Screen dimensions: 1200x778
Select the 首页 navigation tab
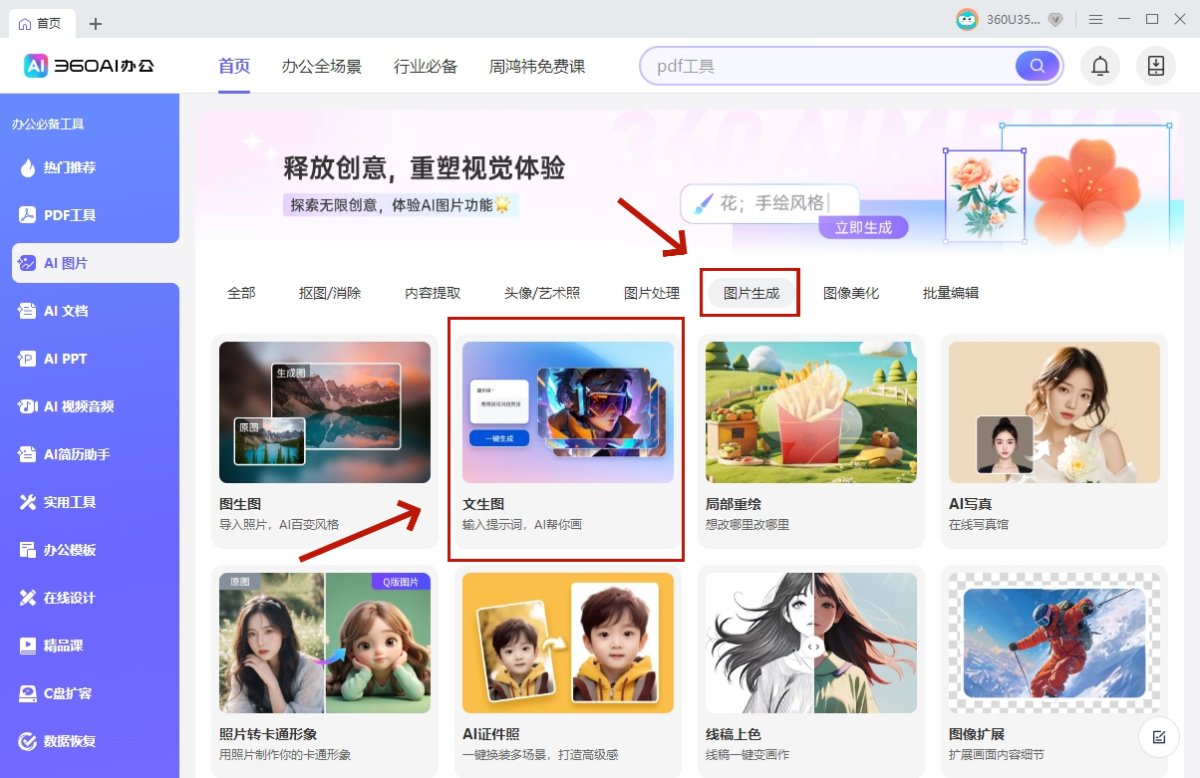tap(234, 67)
